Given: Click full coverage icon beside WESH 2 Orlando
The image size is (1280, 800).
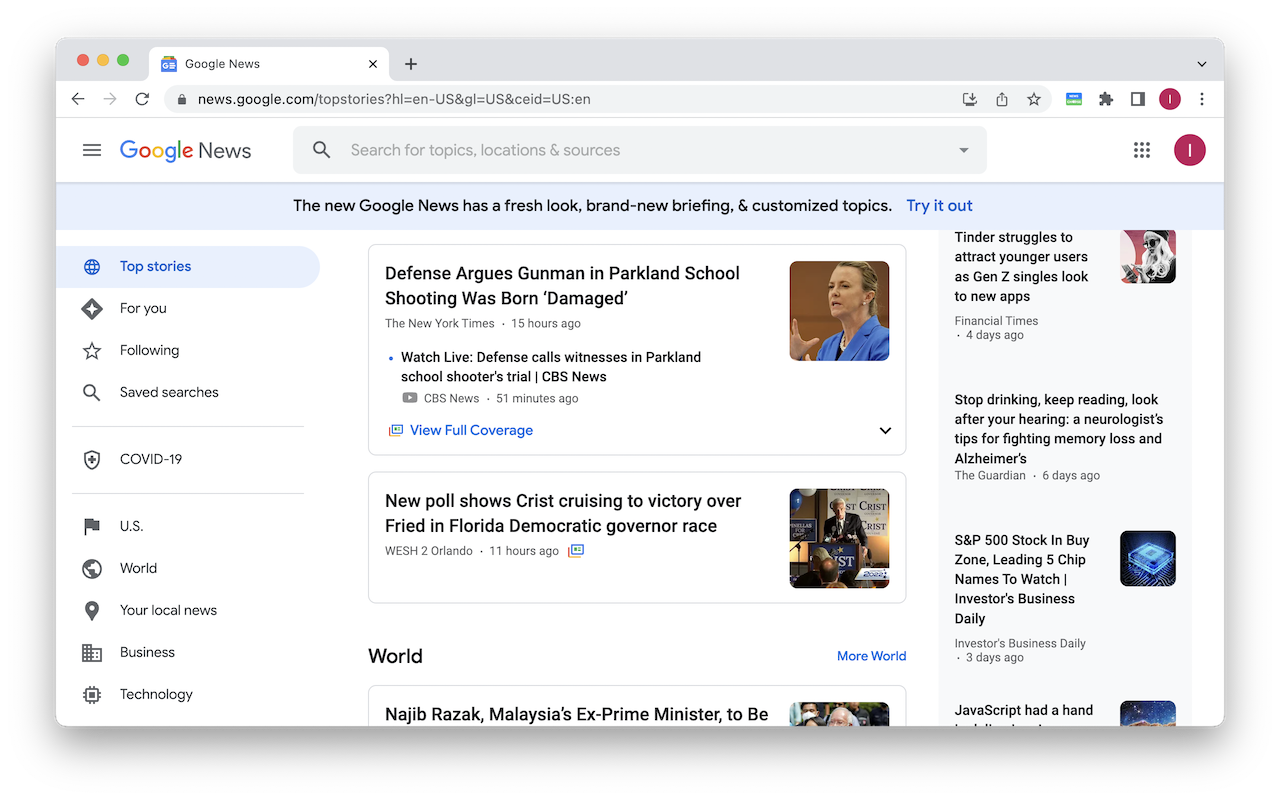Looking at the screenshot, I should point(576,551).
